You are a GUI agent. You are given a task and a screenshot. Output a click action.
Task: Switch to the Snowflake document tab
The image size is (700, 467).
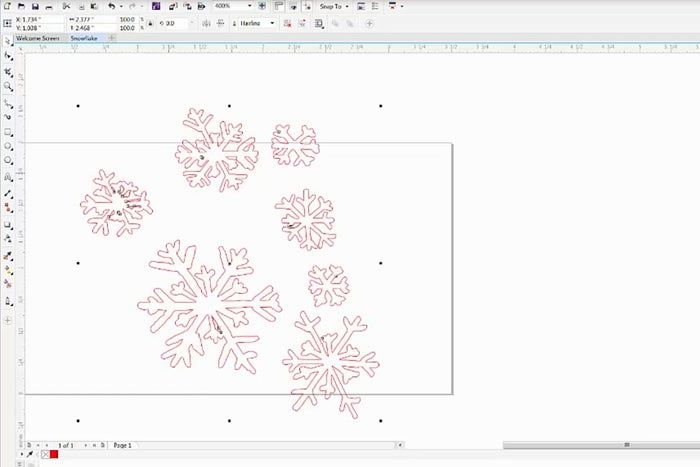click(84, 38)
